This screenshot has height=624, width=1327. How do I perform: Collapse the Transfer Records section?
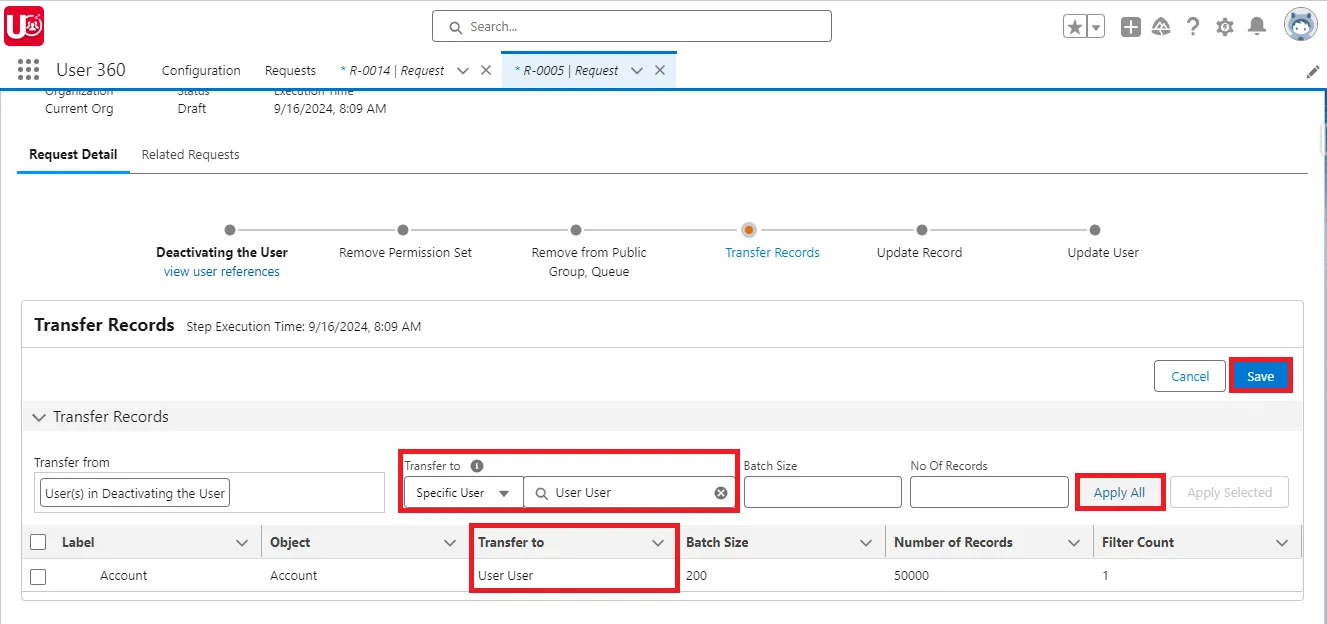[38, 417]
